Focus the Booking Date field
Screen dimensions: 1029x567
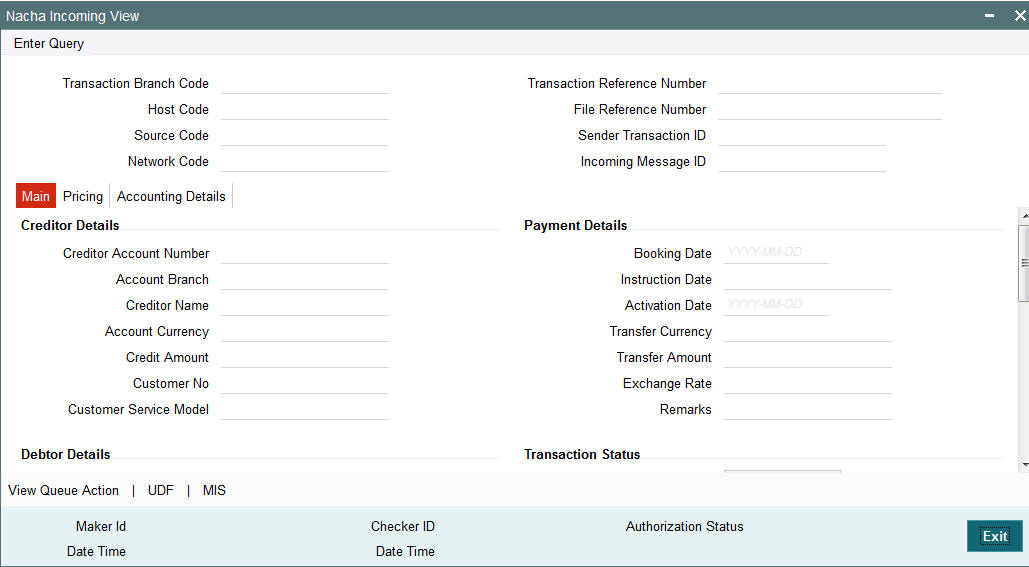(x=776, y=253)
